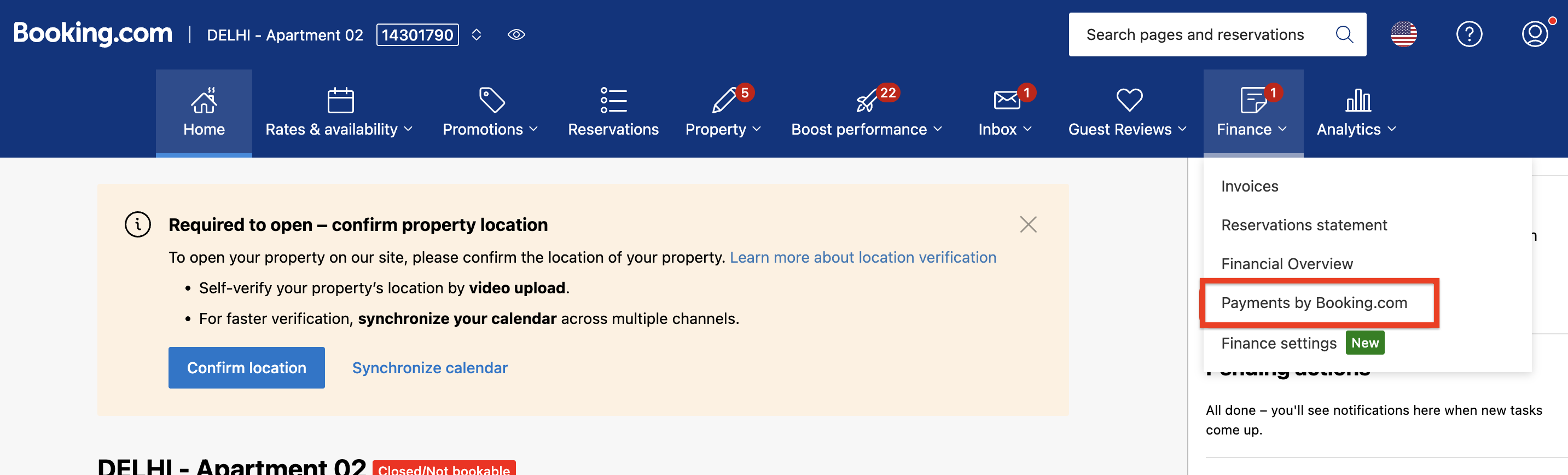Open the Inbox envelope icon

click(x=1006, y=101)
